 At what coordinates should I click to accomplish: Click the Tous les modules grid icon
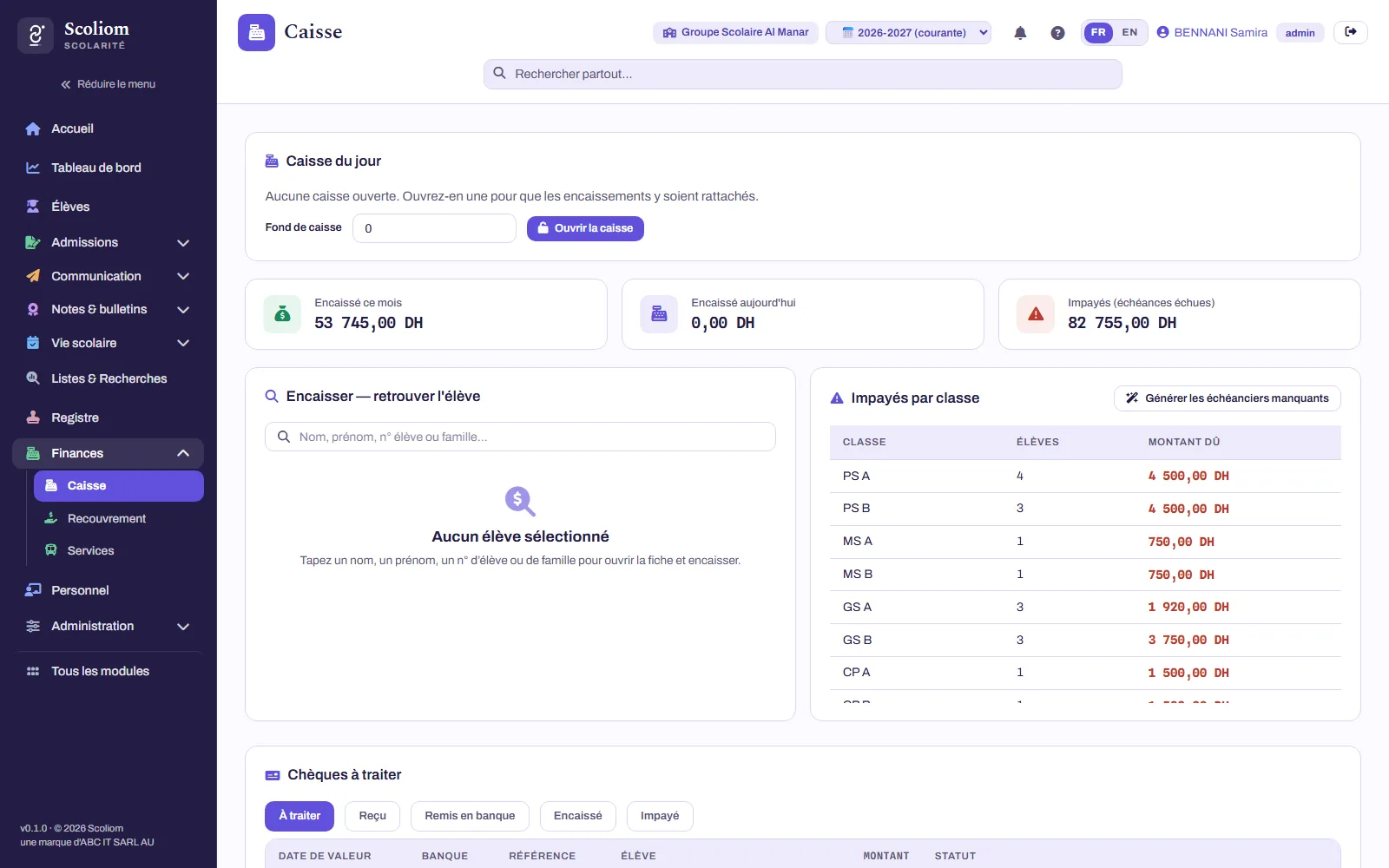pyautogui.click(x=33, y=671)
